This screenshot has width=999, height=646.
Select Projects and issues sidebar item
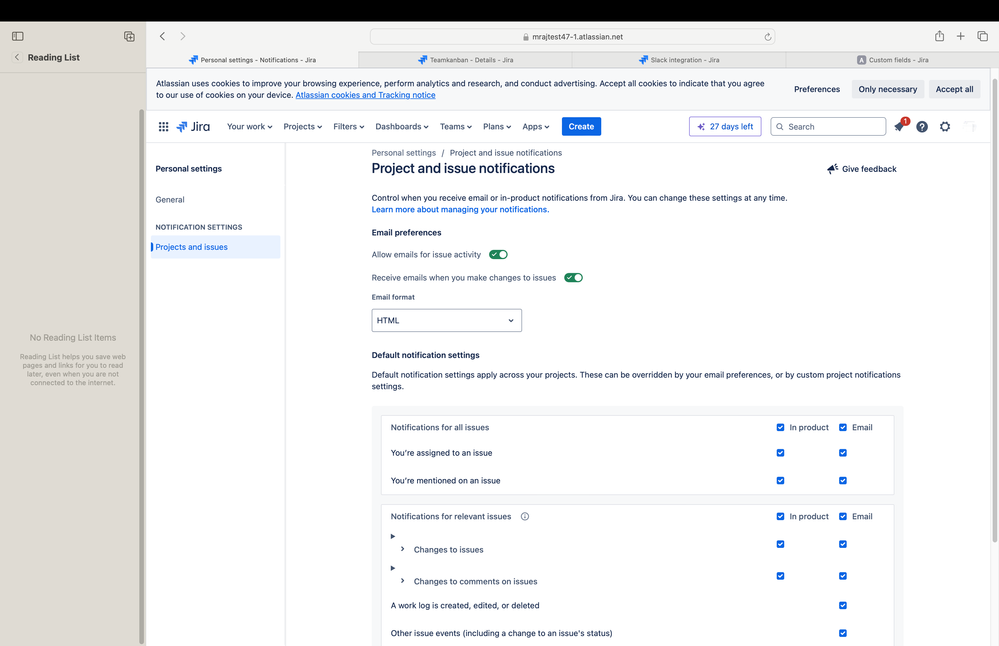click(x=215, y=247)
